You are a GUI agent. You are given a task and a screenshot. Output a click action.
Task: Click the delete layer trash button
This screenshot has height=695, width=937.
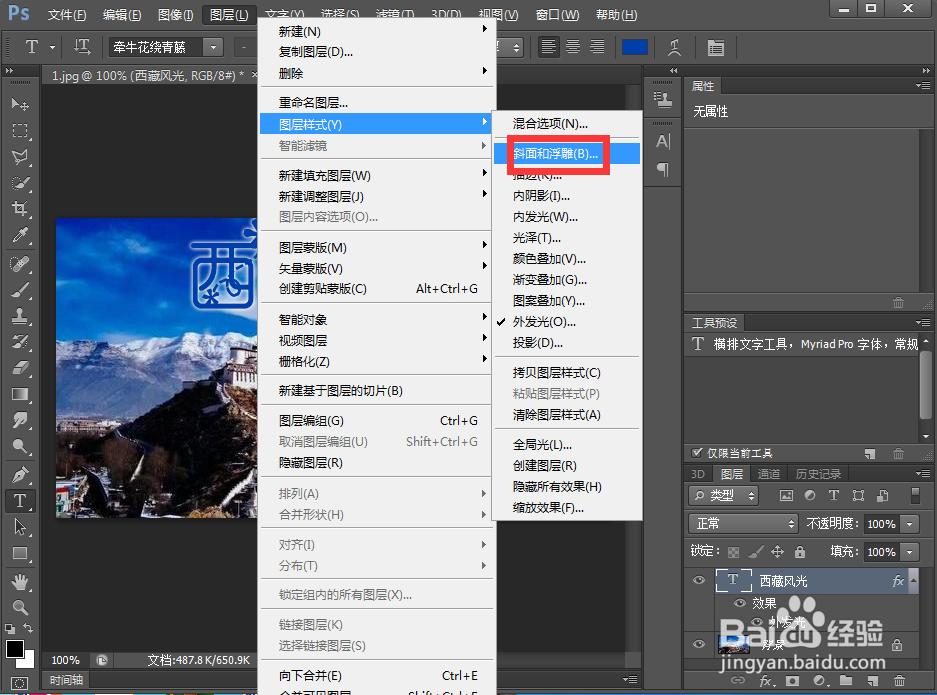[x=900, y=681]
